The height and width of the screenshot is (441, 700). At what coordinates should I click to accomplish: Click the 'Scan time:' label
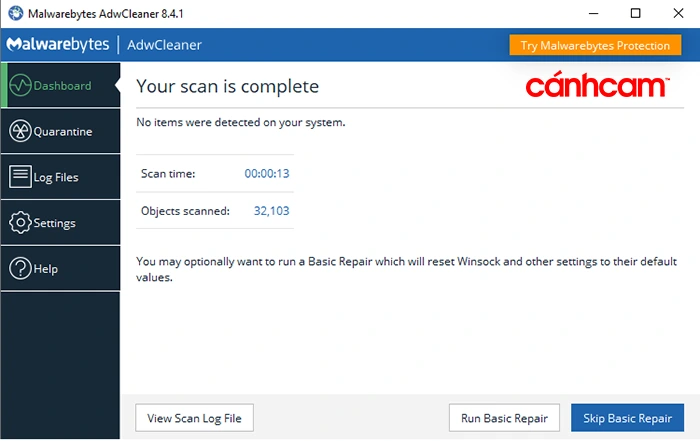point(168,174)
